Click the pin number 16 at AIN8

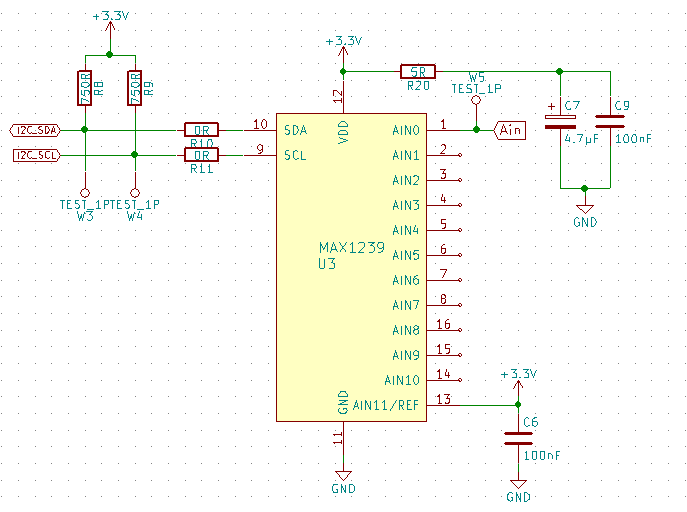(443, 324)
